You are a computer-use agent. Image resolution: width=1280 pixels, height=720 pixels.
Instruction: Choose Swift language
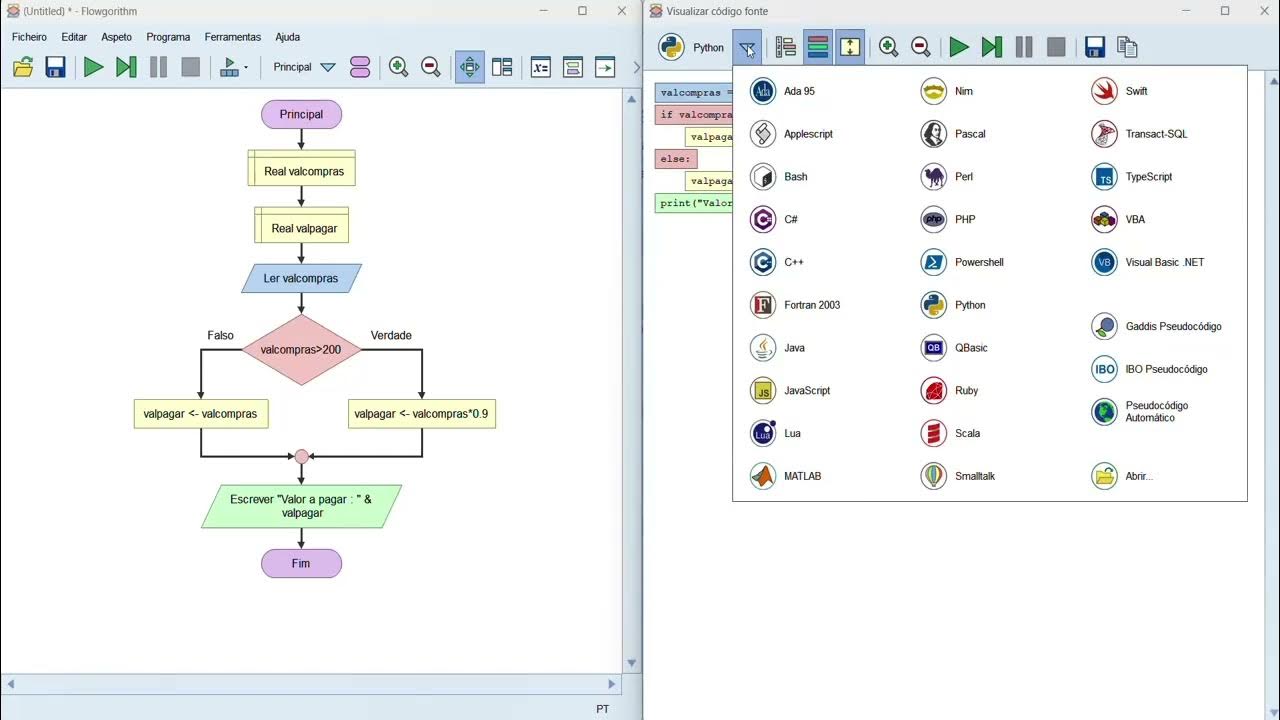pos(1120,91)
